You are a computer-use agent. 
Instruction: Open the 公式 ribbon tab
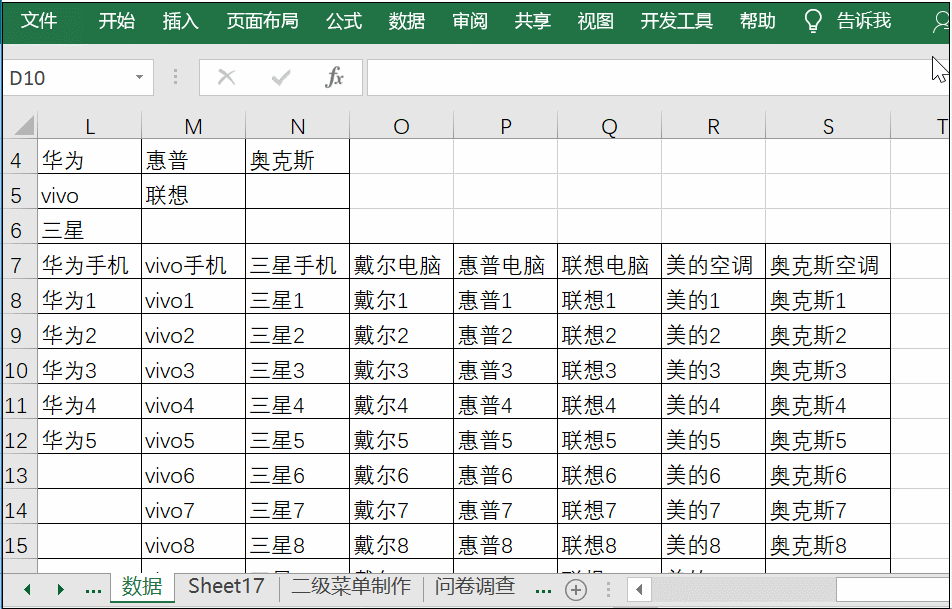[344, 21]
